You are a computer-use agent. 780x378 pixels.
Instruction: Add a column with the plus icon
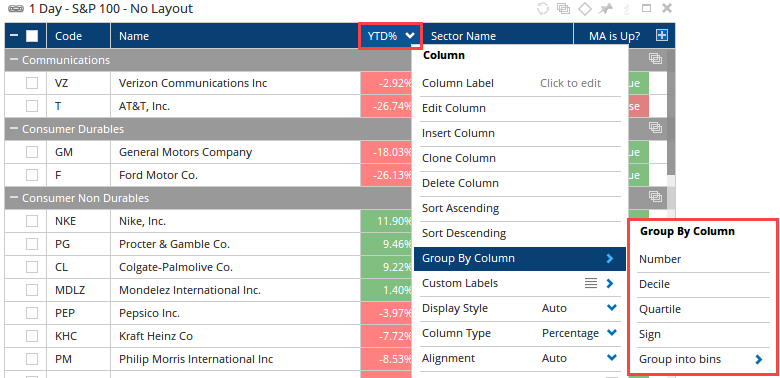tap(662, 35)
